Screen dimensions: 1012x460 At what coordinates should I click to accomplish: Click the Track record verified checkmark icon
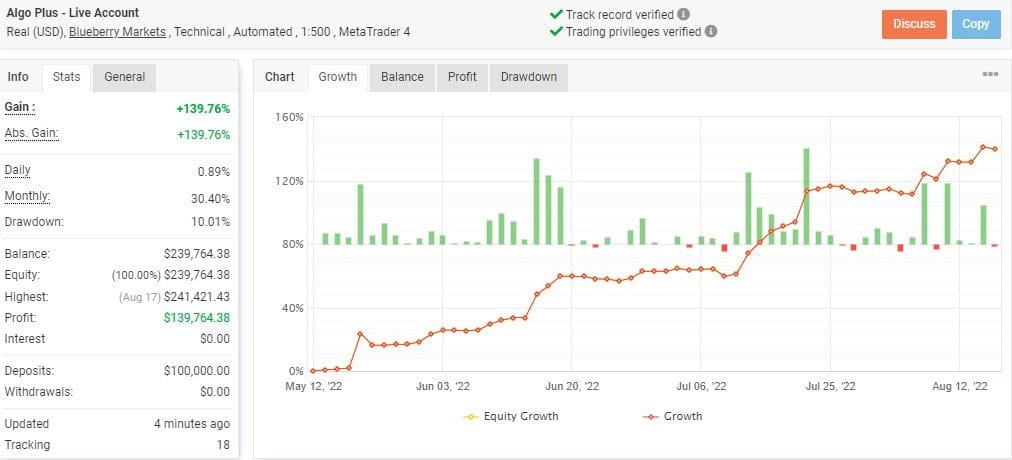pos(555,14)
